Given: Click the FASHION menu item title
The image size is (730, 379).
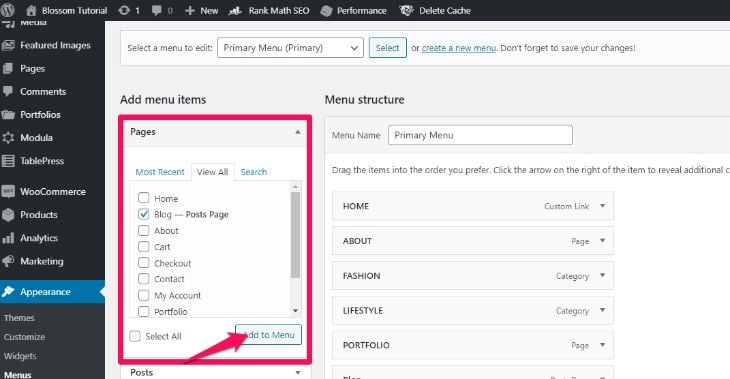Looking at the screenshot, I should pyautogui.click(x=361, y=276).
